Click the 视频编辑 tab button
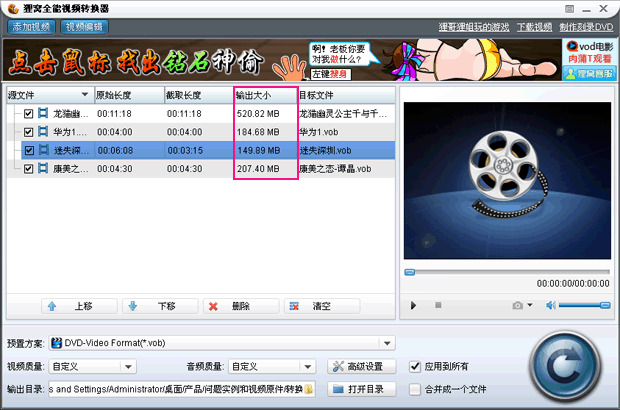Screen dimensions: 620x410 [x=85, y=26]
